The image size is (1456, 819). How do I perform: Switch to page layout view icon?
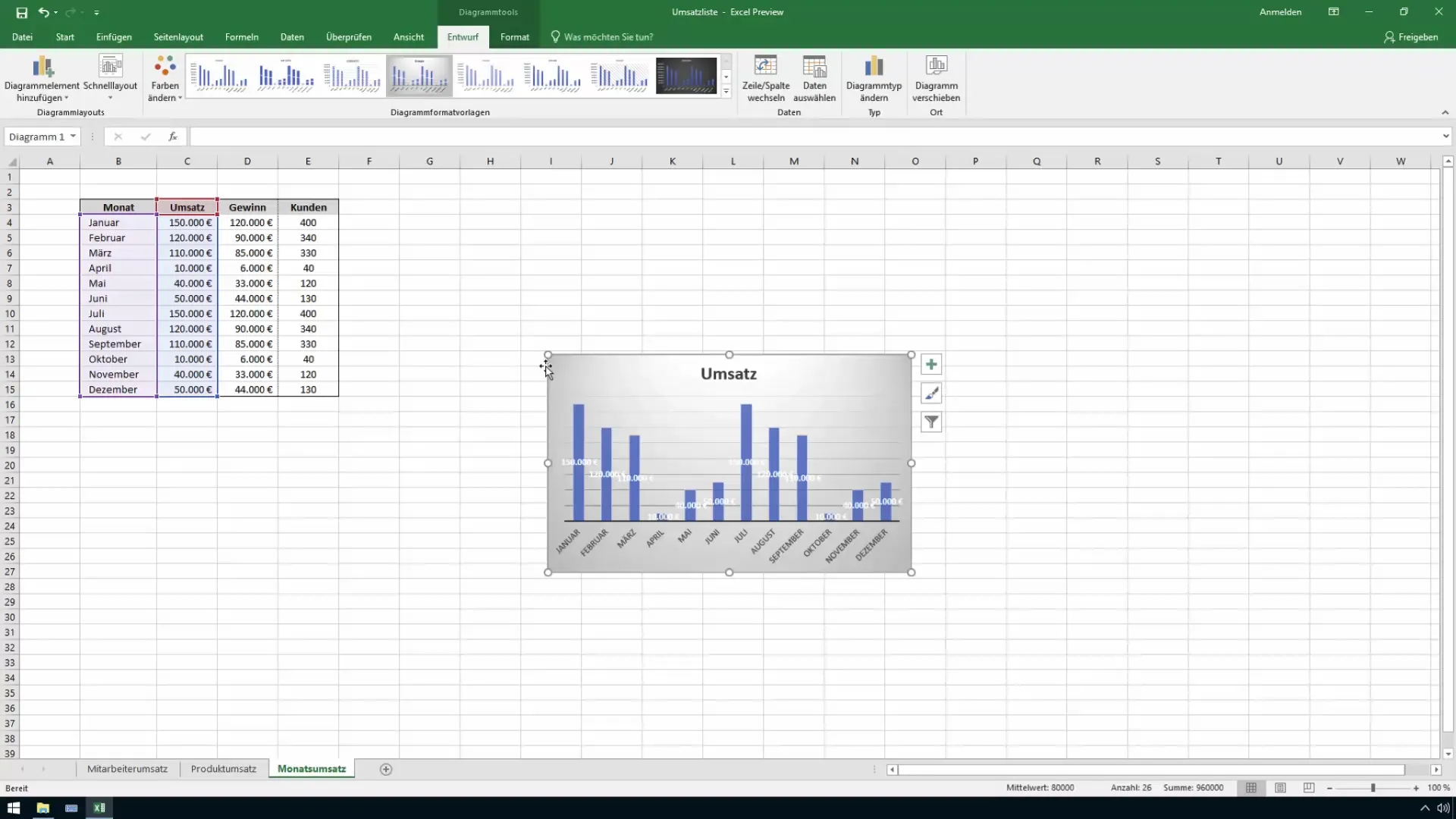click(1280, 788)
